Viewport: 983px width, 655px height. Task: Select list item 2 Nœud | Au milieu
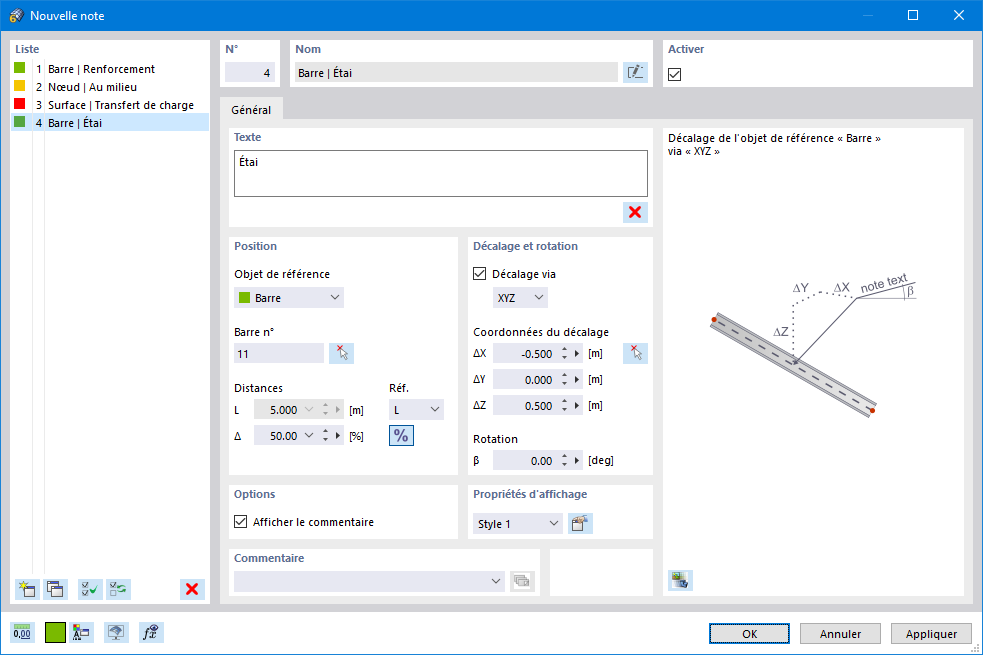click(110, 87)
